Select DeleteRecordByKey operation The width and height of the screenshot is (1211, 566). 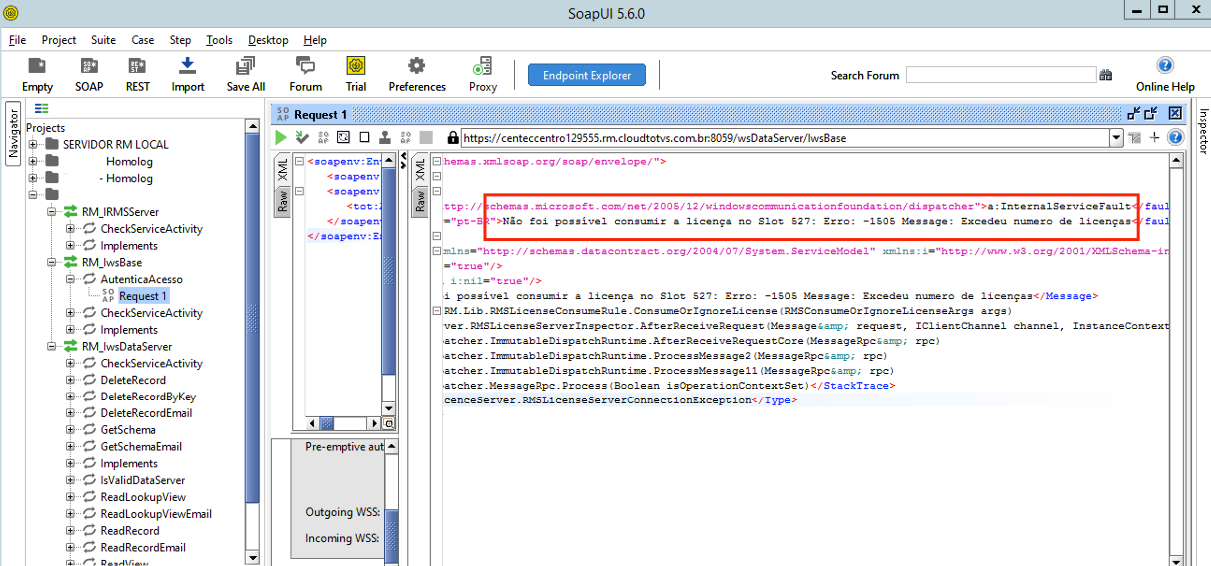click(x=148, y=397)
